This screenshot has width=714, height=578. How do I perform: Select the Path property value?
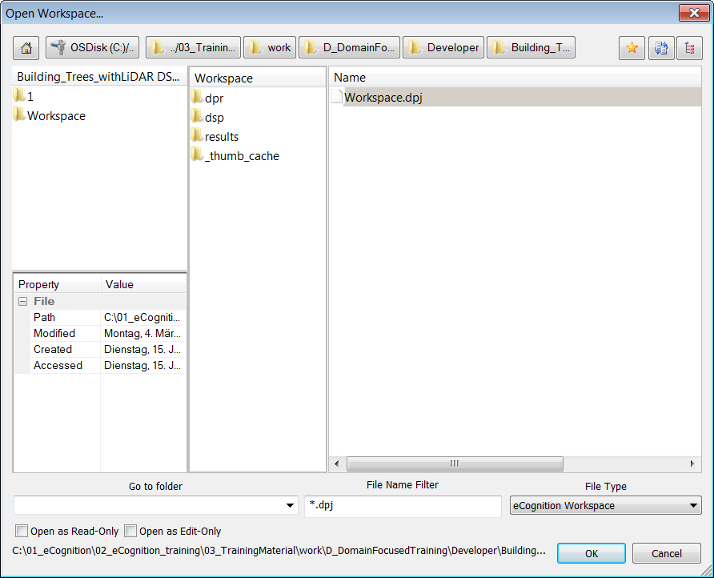tap(143, 317)
